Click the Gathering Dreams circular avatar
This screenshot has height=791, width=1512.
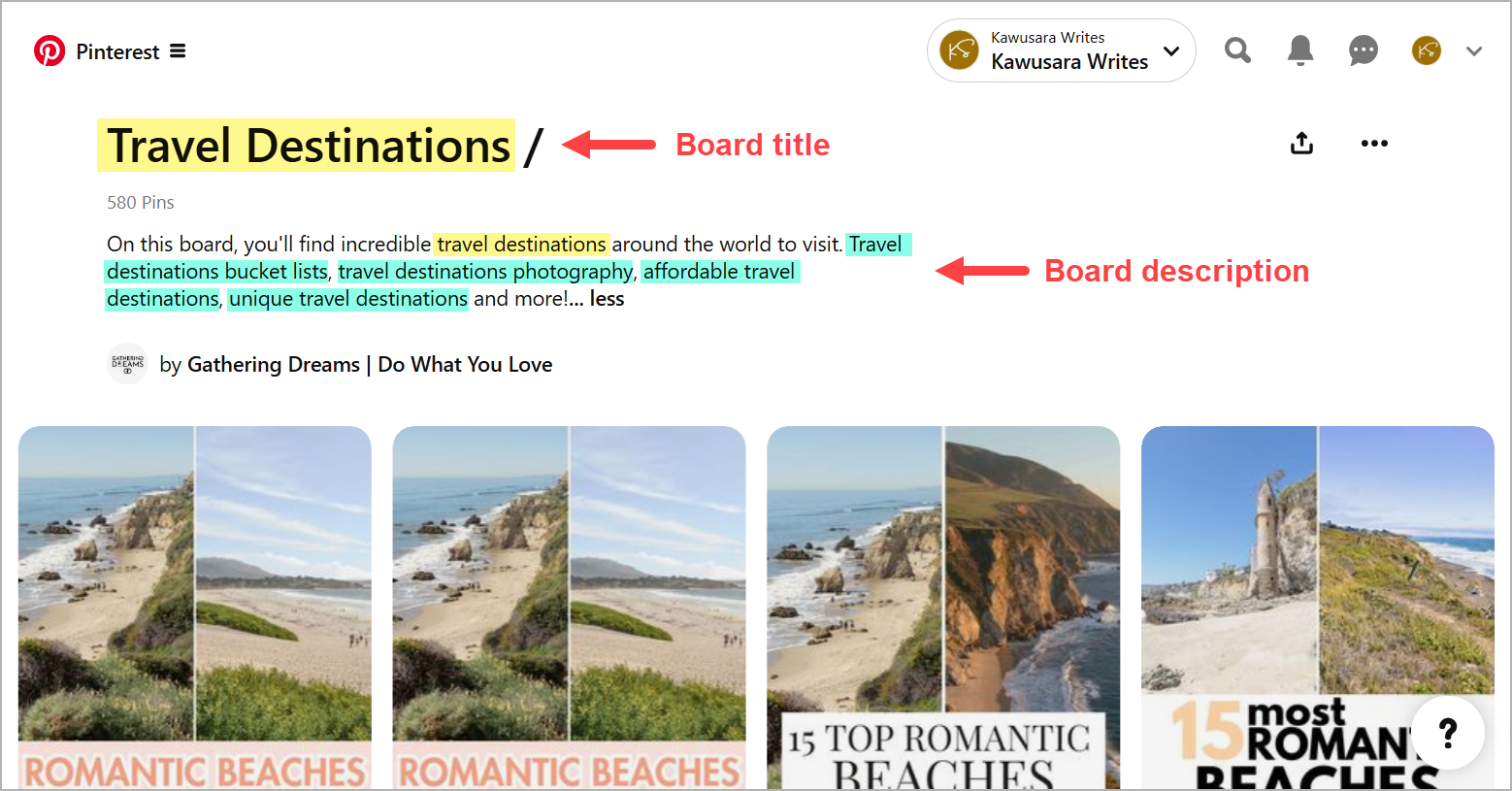[127, 364]
